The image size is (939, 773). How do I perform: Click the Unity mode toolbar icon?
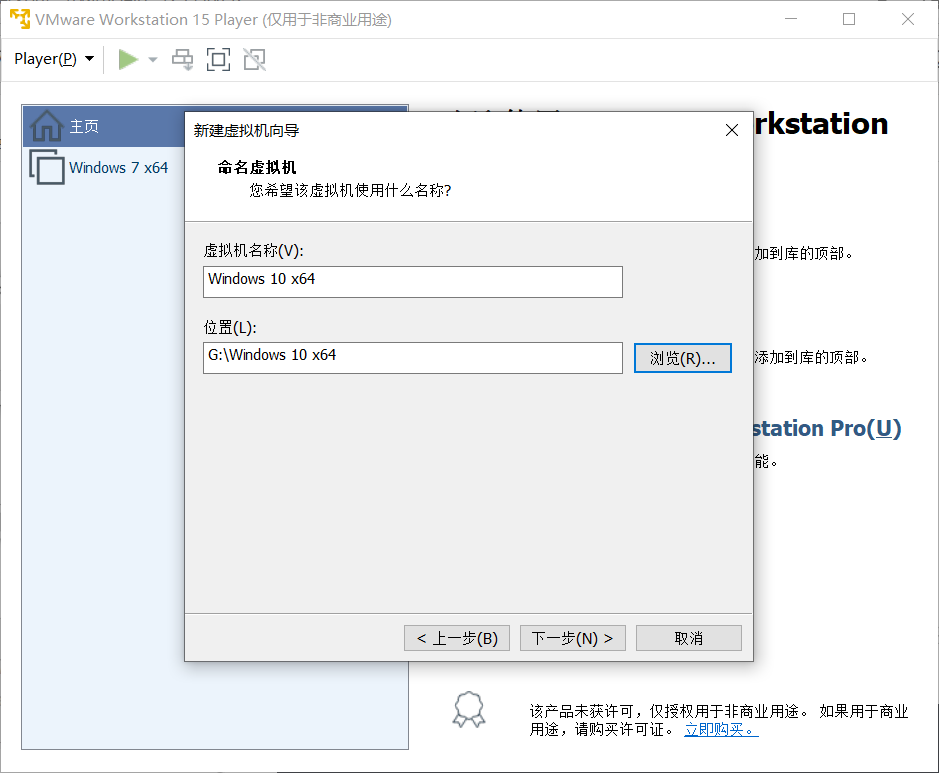point(255,59)
